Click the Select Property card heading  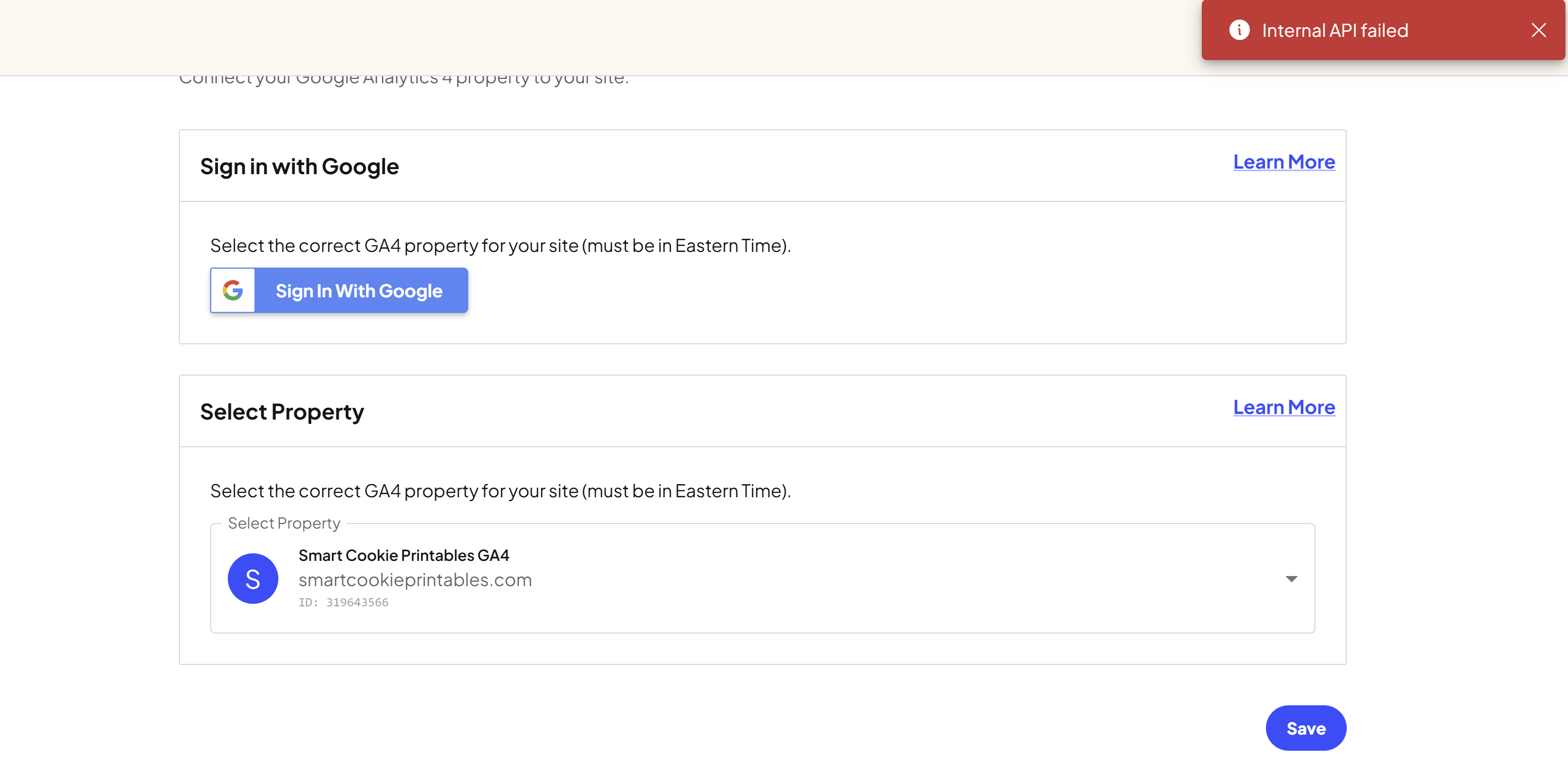coord(282,411)
